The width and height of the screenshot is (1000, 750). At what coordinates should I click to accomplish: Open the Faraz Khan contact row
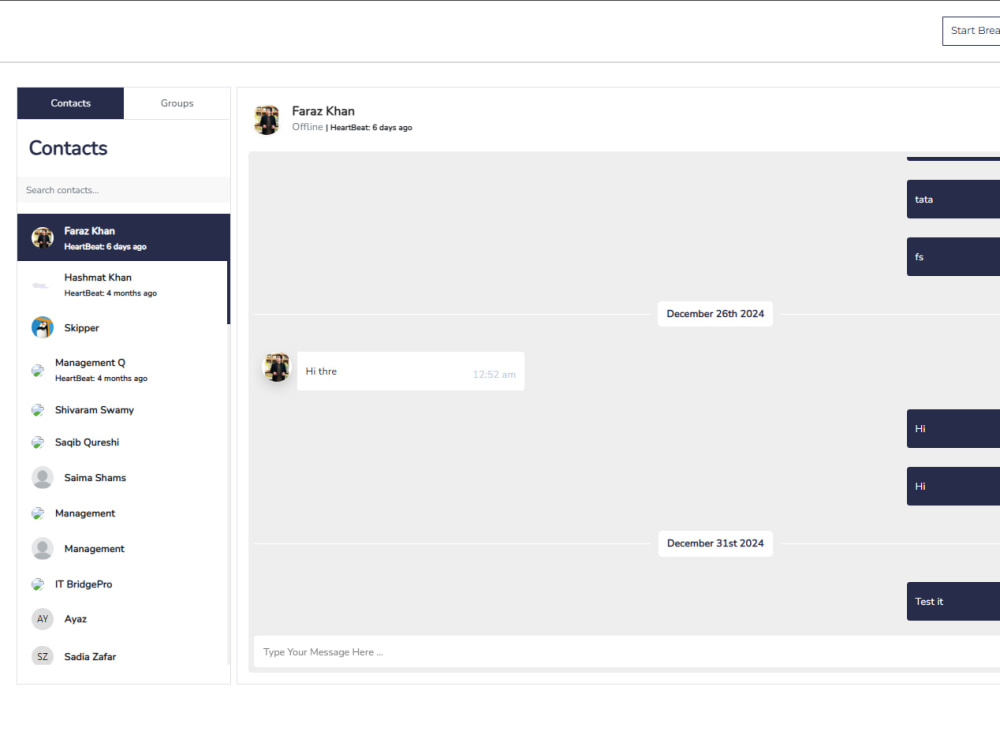point(124,238)
